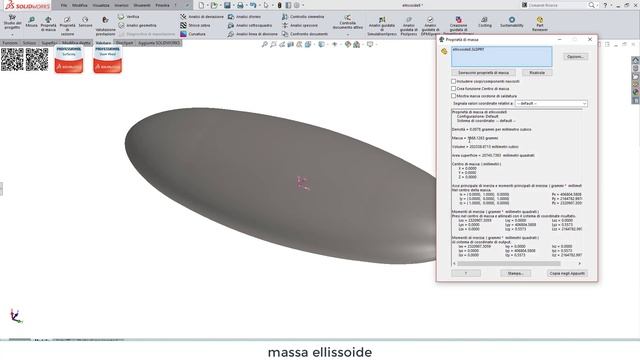Open the Finestra menu

click(x=162, y=5)
